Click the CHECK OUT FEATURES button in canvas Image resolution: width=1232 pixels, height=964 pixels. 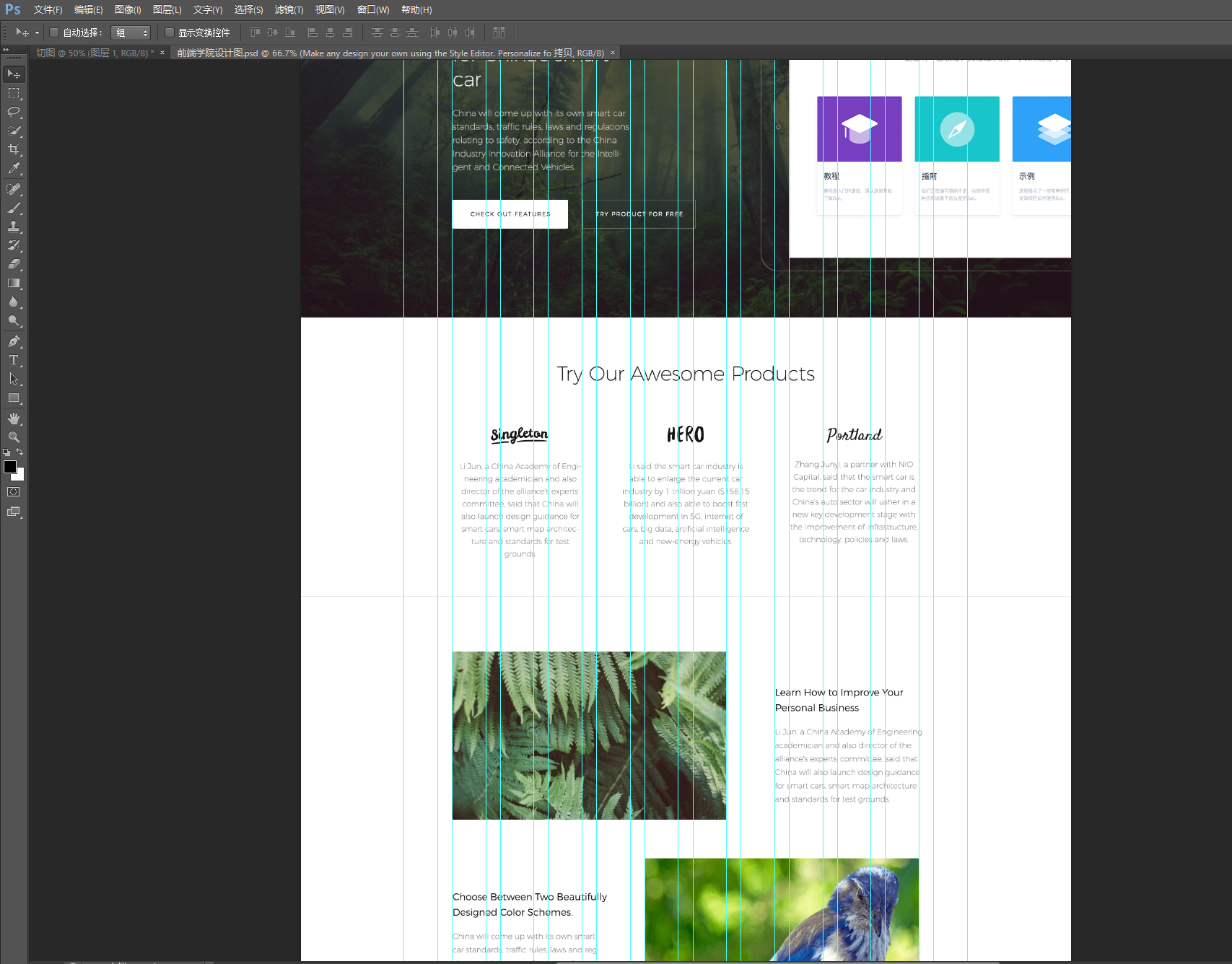click(x=510, y=214)
